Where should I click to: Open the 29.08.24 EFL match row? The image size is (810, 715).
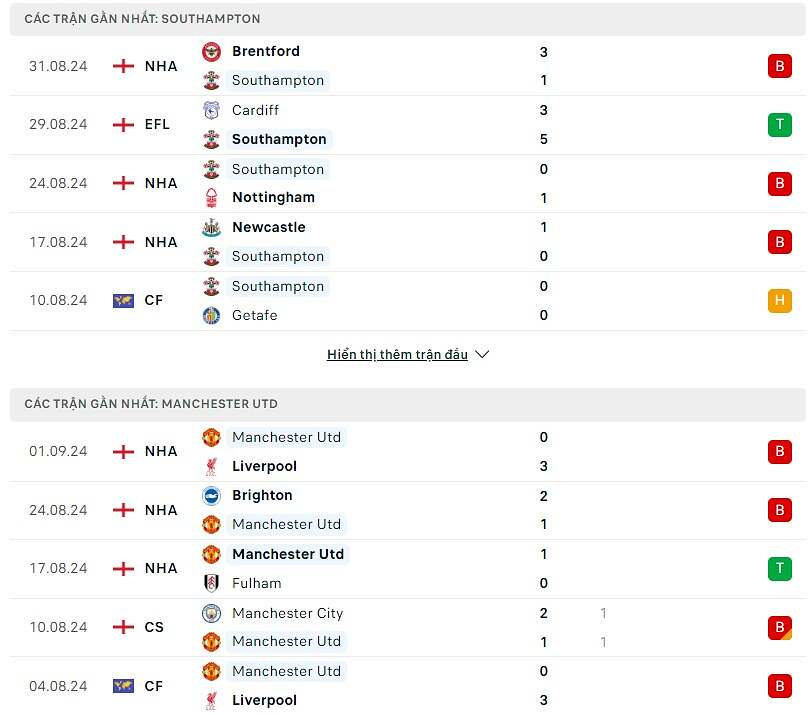(400, 125)
